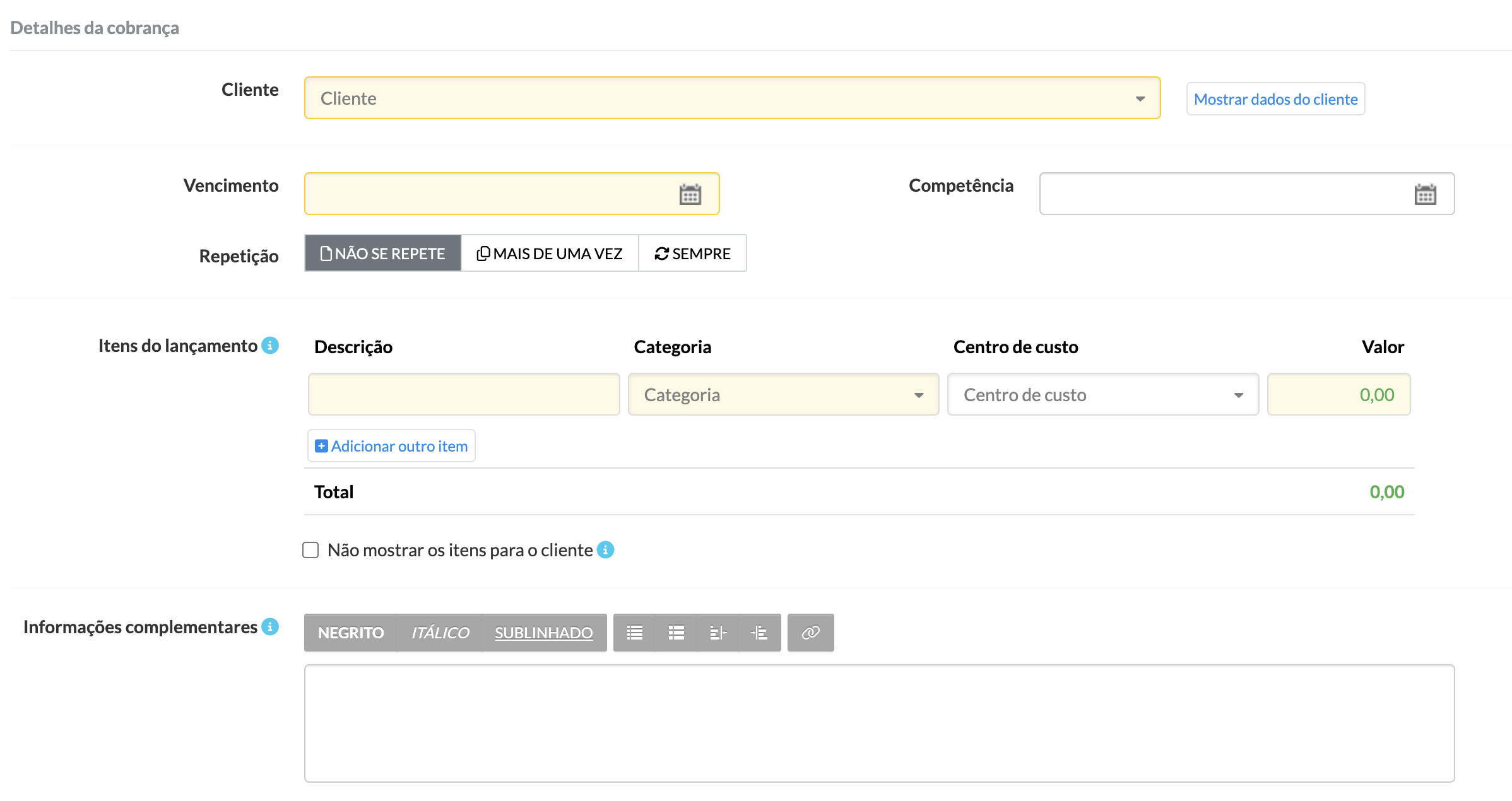This screenshot has height=801, width=1512.
Task: Select the 'Não se repete' repetition option
Action: tap(383, 254)
